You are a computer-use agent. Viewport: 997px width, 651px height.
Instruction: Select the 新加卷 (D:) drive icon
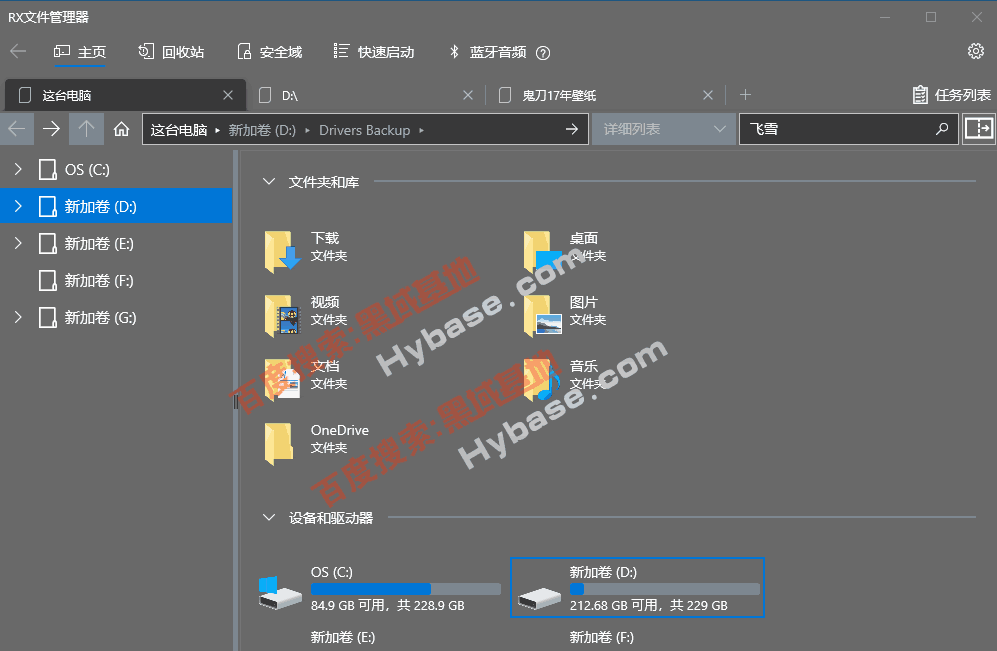pos(539,597)
